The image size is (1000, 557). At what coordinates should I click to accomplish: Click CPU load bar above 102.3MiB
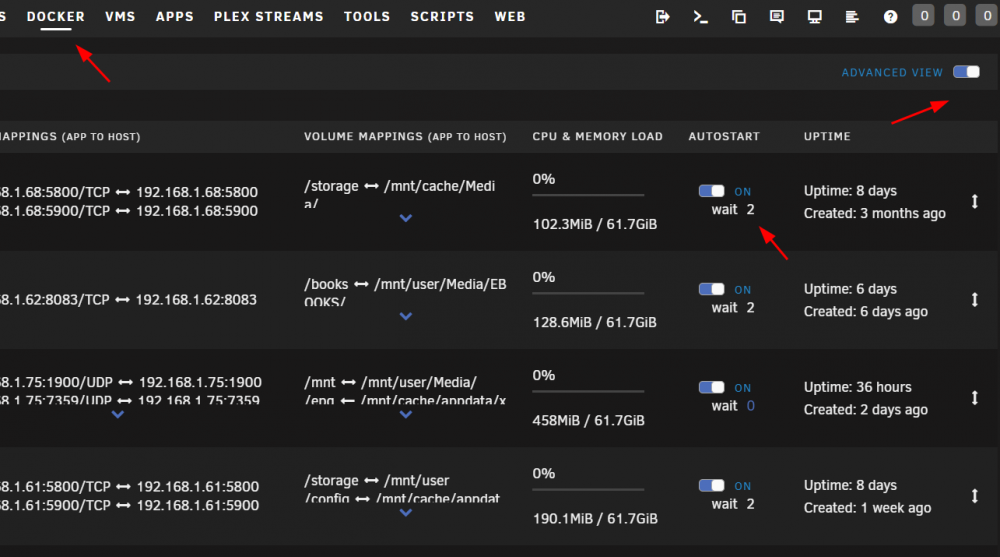[x=588, y=195]
